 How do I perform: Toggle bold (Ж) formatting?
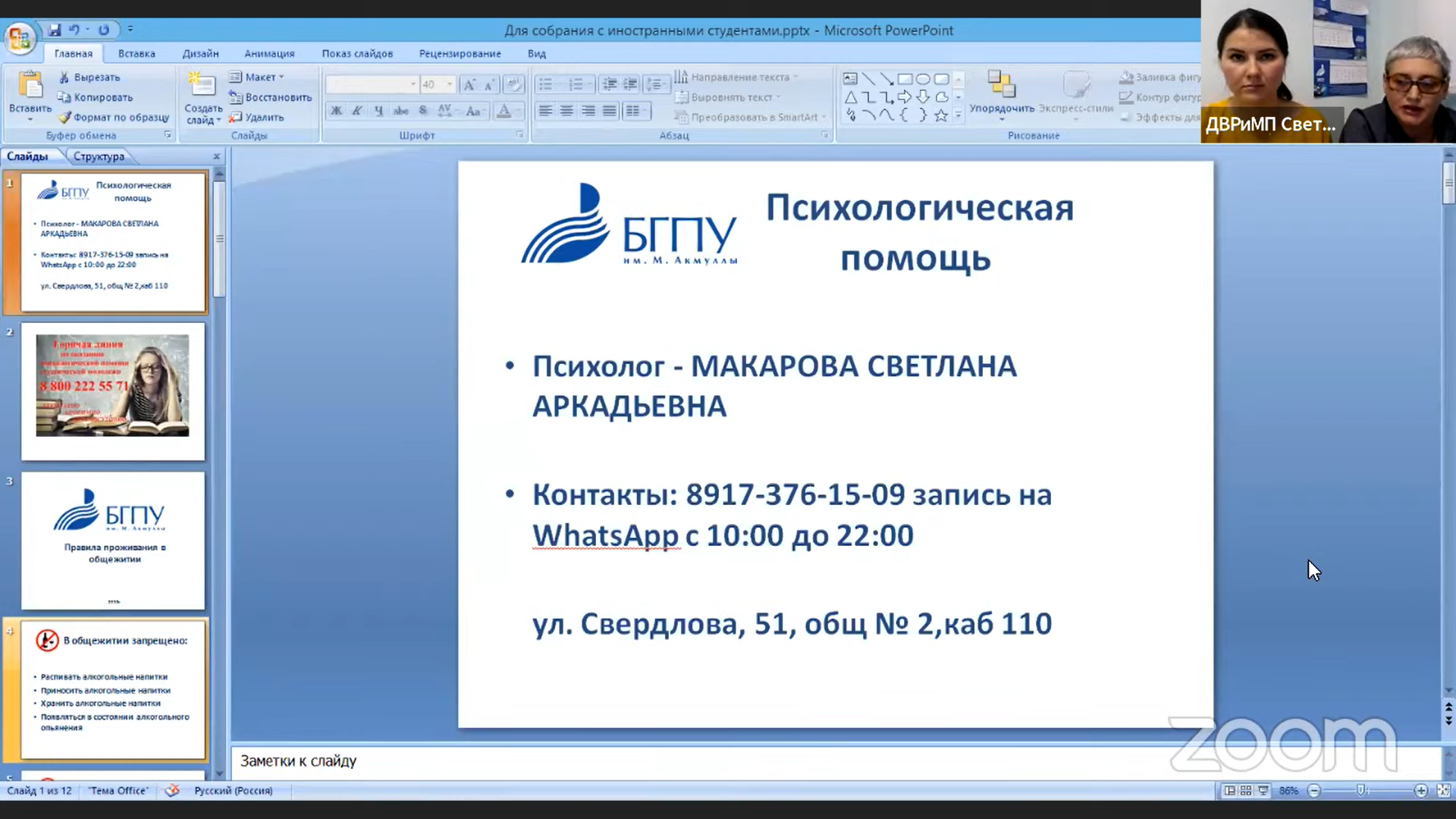[336, 111]
